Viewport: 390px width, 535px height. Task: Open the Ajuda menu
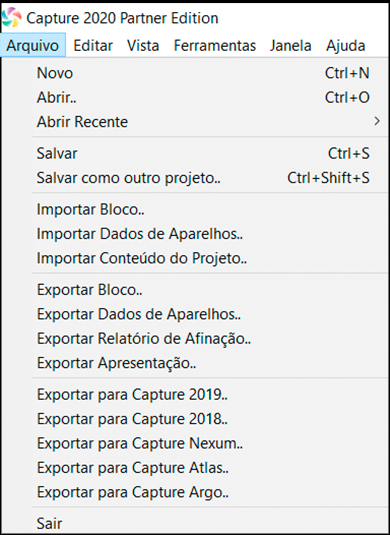tap(346, 45)
